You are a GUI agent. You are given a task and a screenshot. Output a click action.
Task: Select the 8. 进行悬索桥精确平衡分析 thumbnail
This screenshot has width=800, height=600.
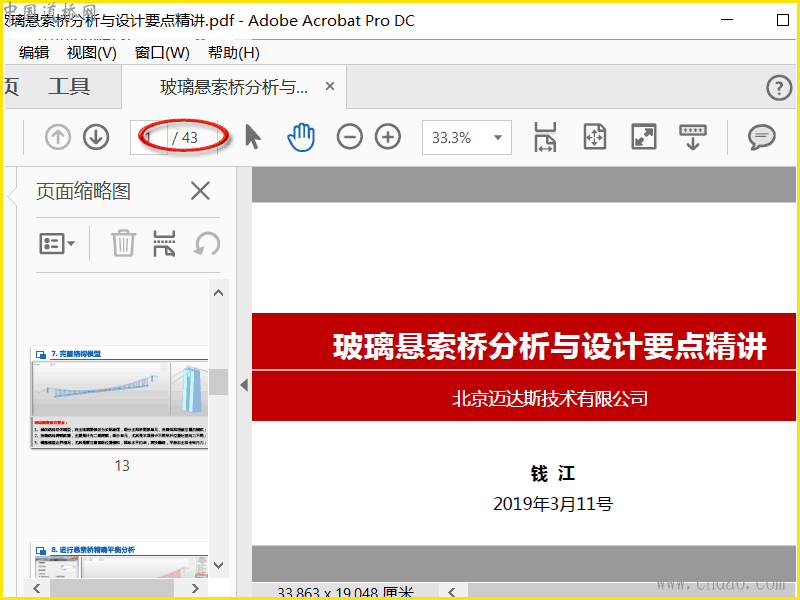(x=119, y=560)
